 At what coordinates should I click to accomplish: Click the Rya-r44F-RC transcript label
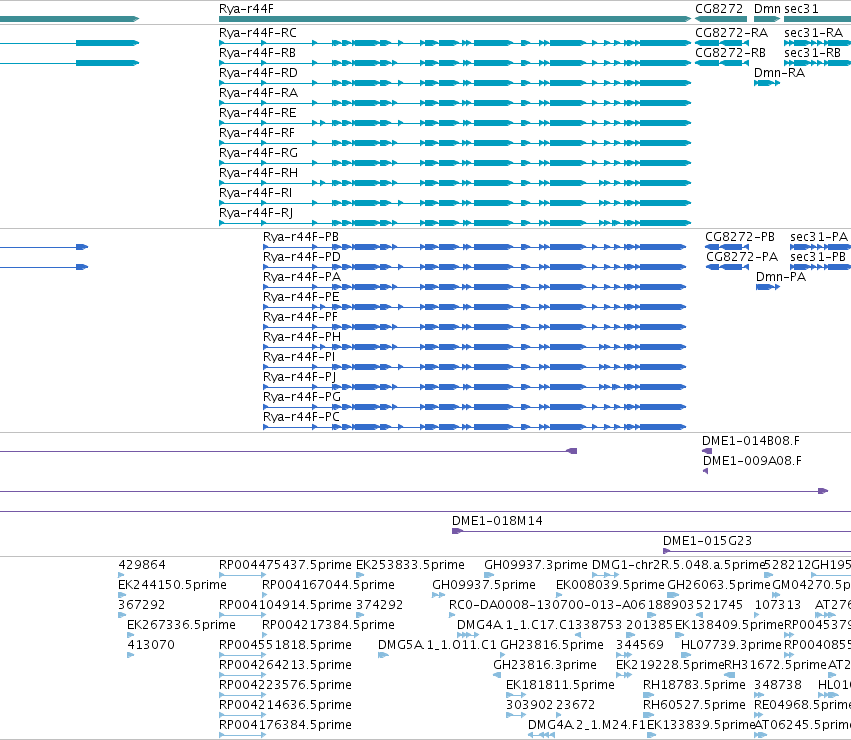point(258,33)
